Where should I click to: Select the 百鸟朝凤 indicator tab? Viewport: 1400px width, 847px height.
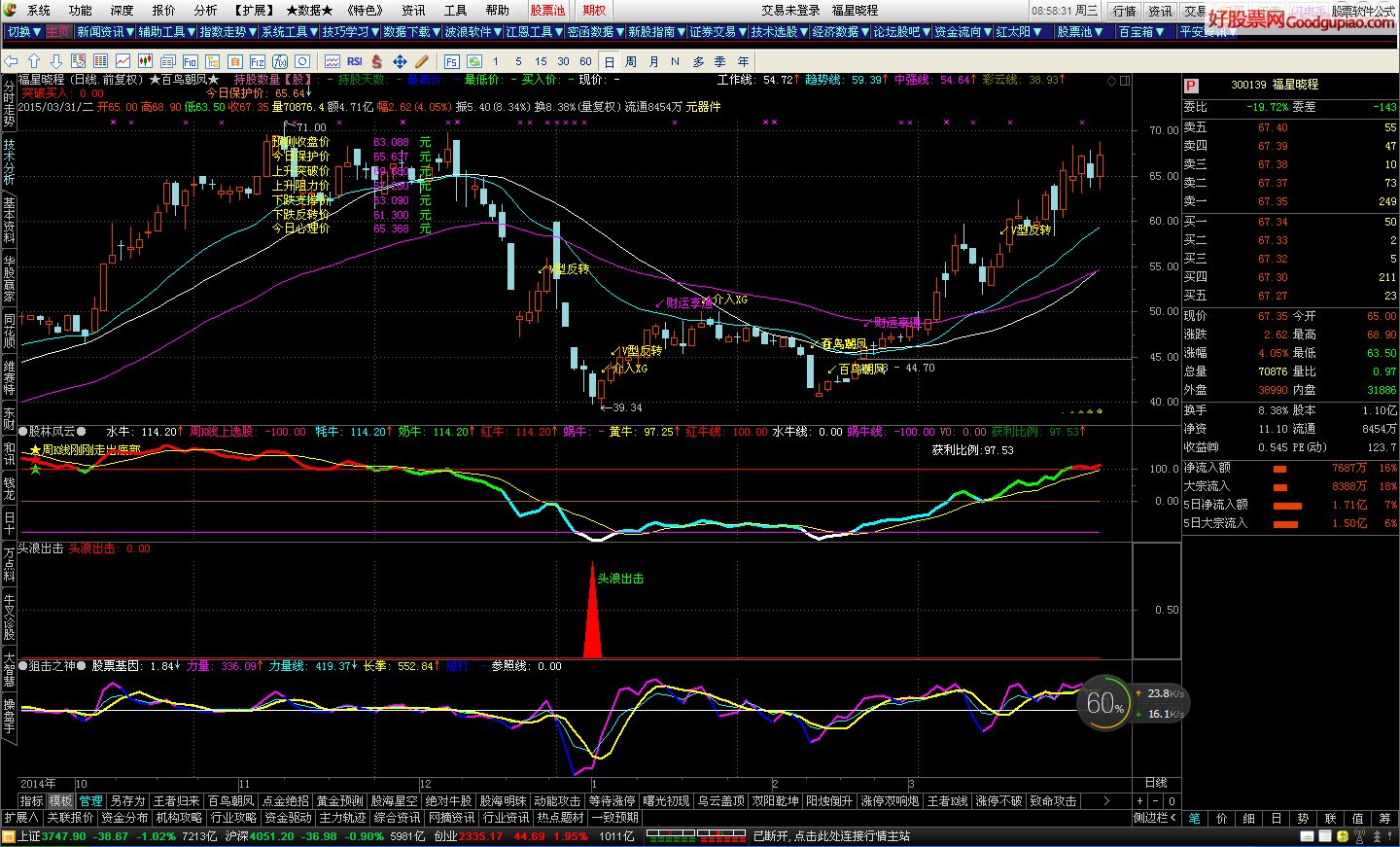[x=230, y=801]
